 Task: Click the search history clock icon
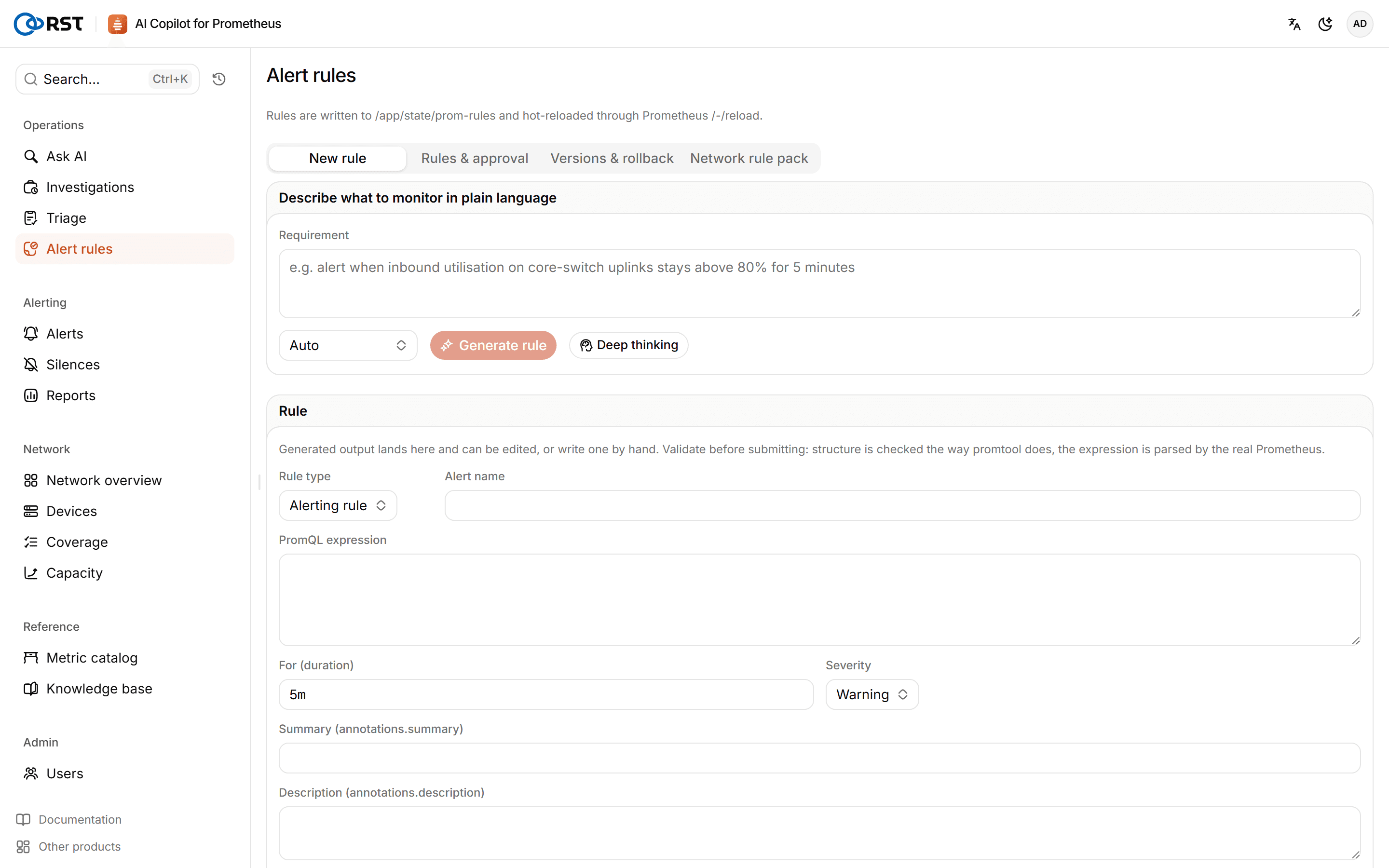coord(218,79)
